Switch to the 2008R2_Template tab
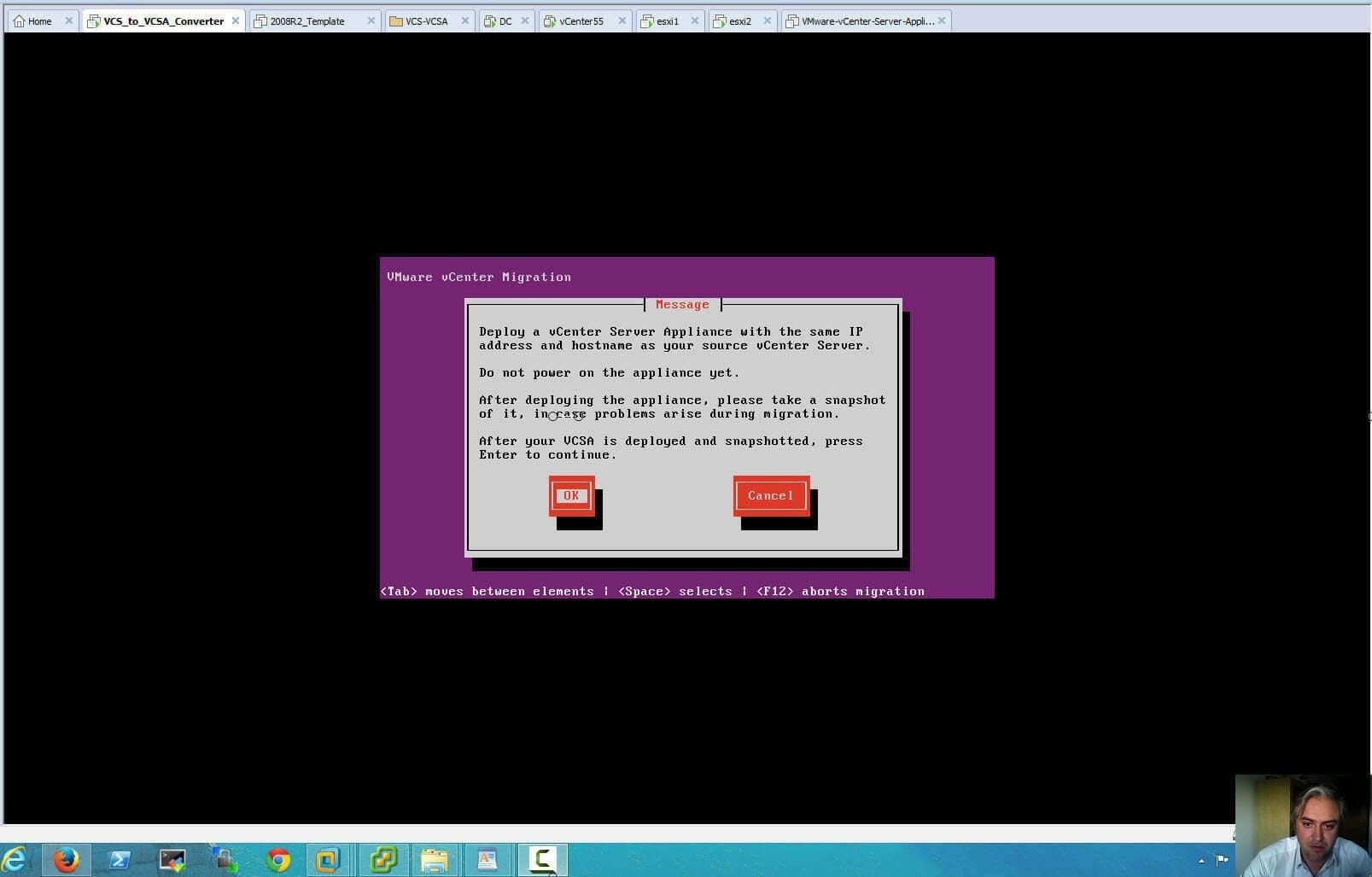The image size is (1372, 877). point(307,21)
